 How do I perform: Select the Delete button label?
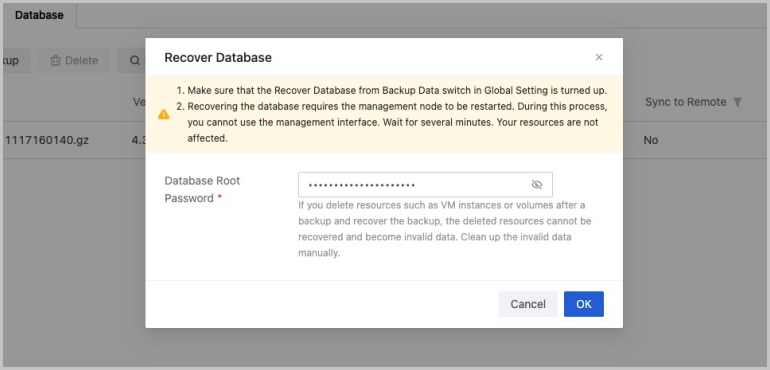point(82,61)
